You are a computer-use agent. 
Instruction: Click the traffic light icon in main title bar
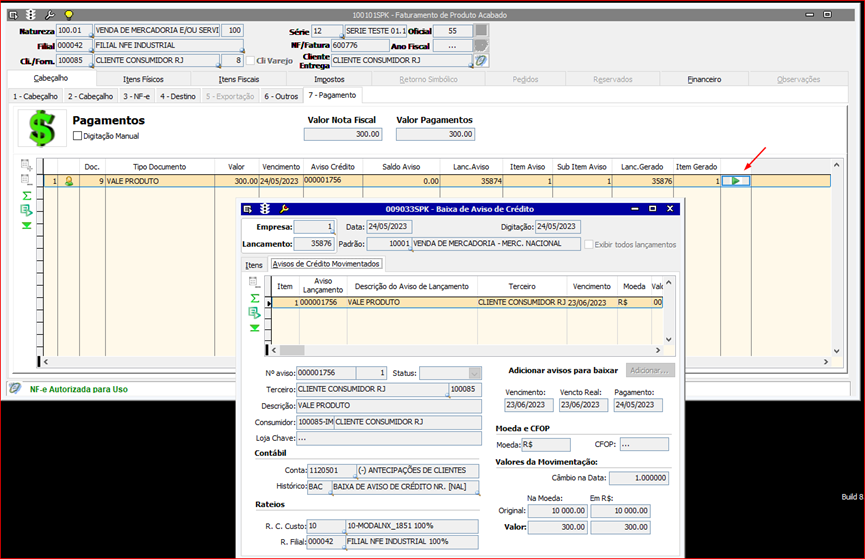pos(30,16)
